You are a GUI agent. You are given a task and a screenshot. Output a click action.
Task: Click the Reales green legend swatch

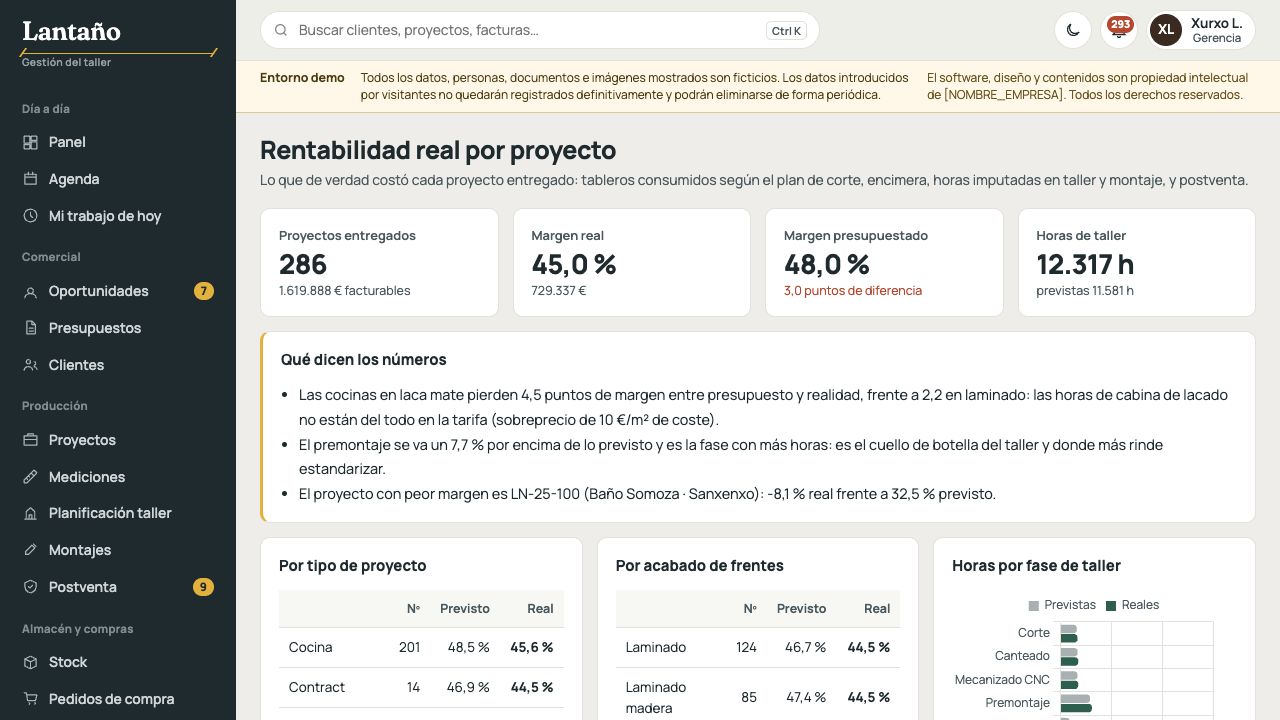tap(1111, 606)
